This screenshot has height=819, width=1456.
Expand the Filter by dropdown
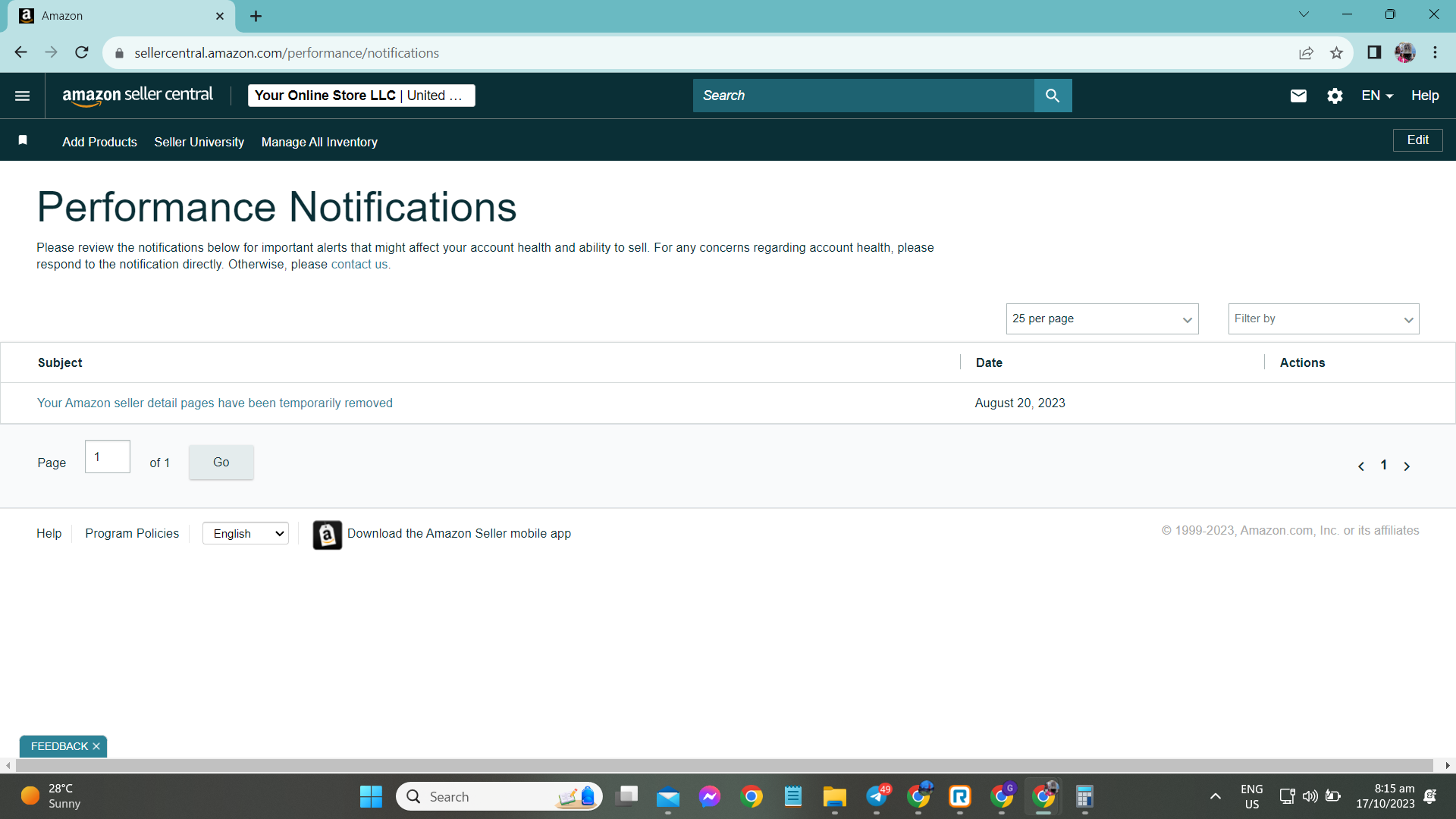[1323, 318]
